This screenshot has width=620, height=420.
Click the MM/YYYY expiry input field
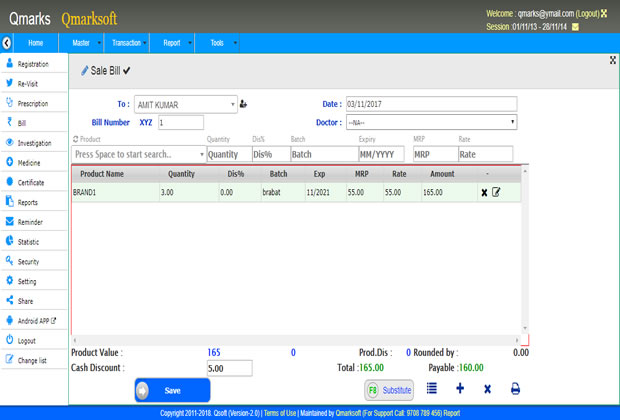382,154
